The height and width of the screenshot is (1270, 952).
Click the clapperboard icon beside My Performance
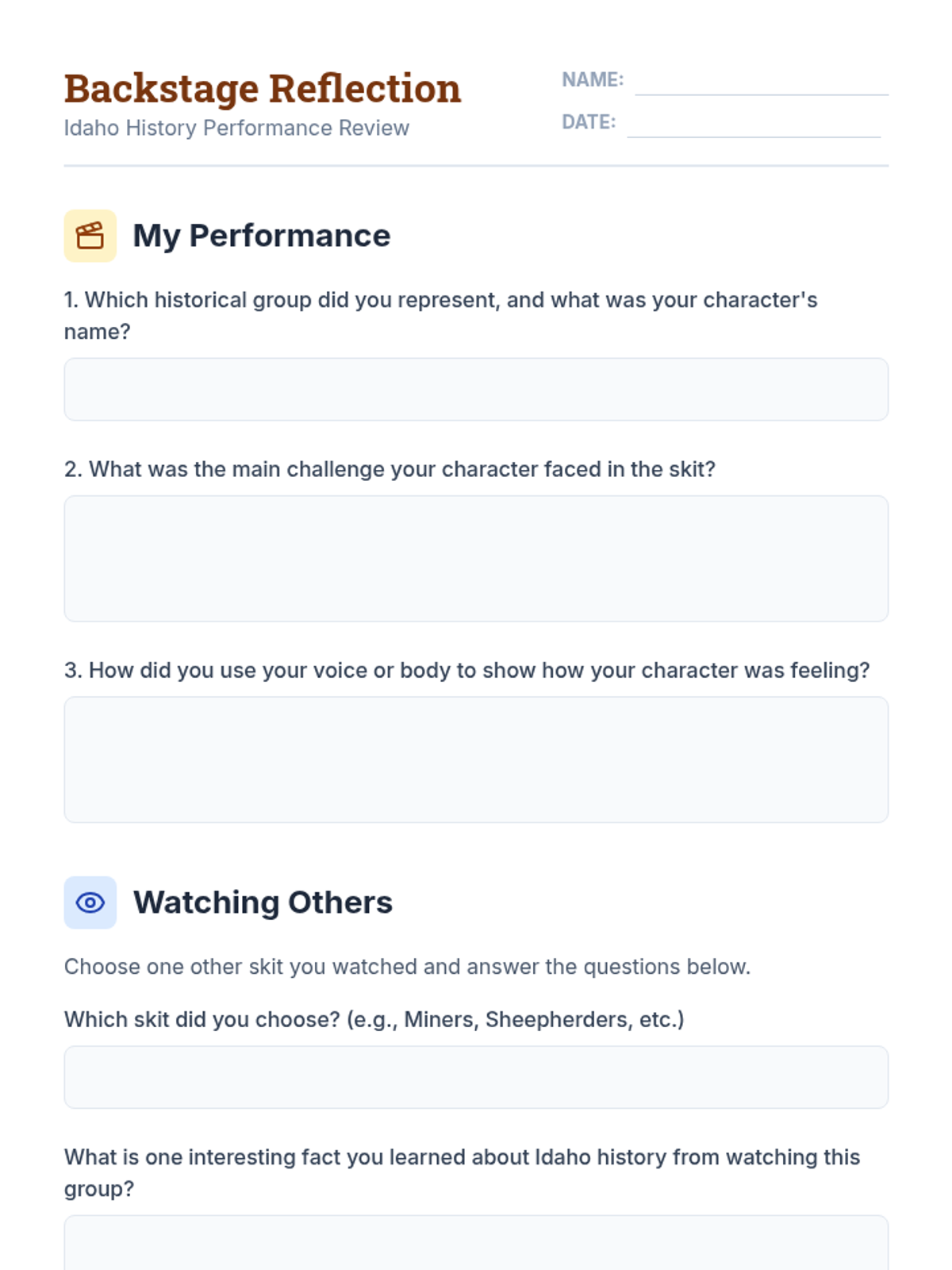[90, 236]
